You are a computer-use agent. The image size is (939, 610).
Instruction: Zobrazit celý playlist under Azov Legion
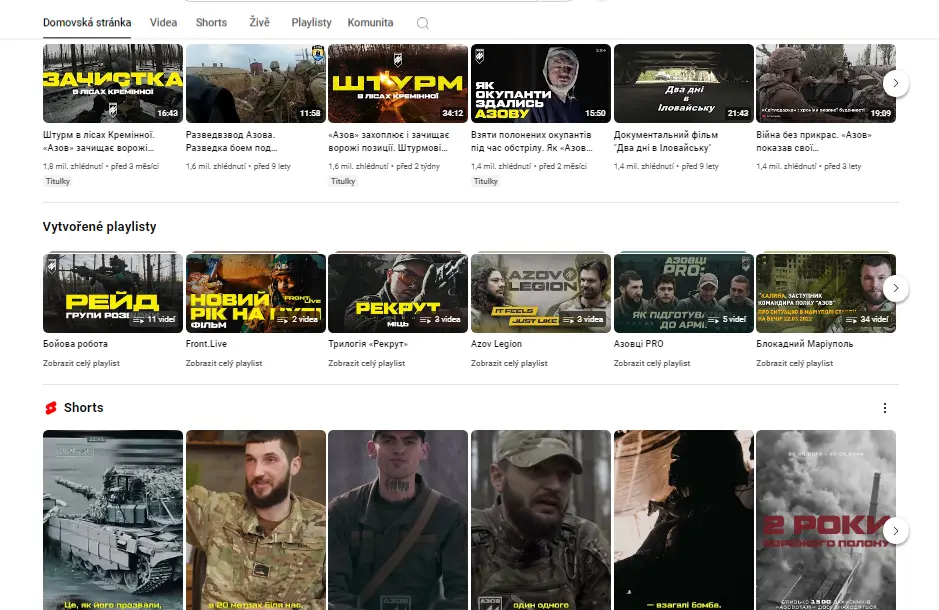click(x=509, y=363)
